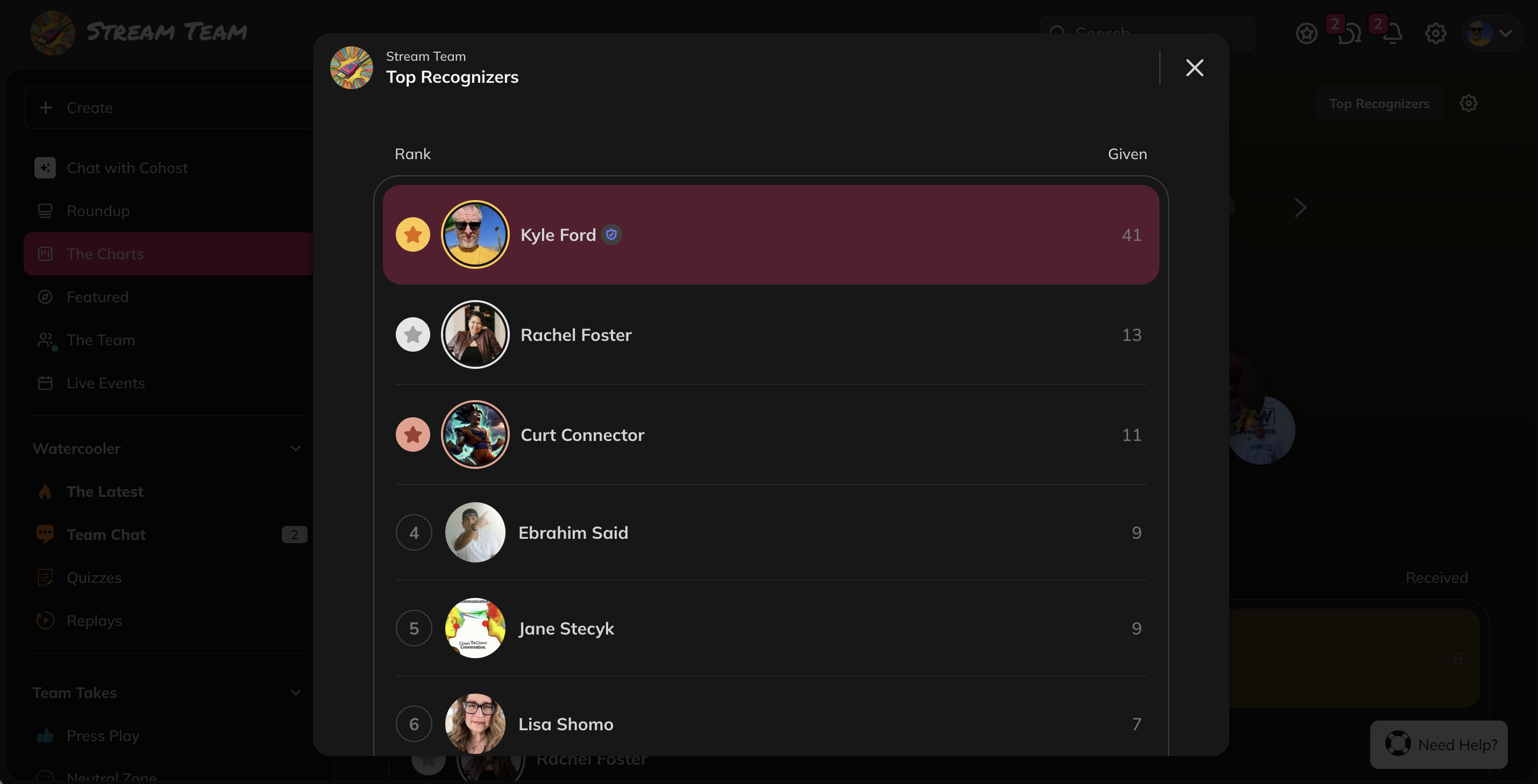This screenshot has height=784, width=1538.
Task: Select the Chat with Cohost sparkle icon
Action: click(45, 168)
